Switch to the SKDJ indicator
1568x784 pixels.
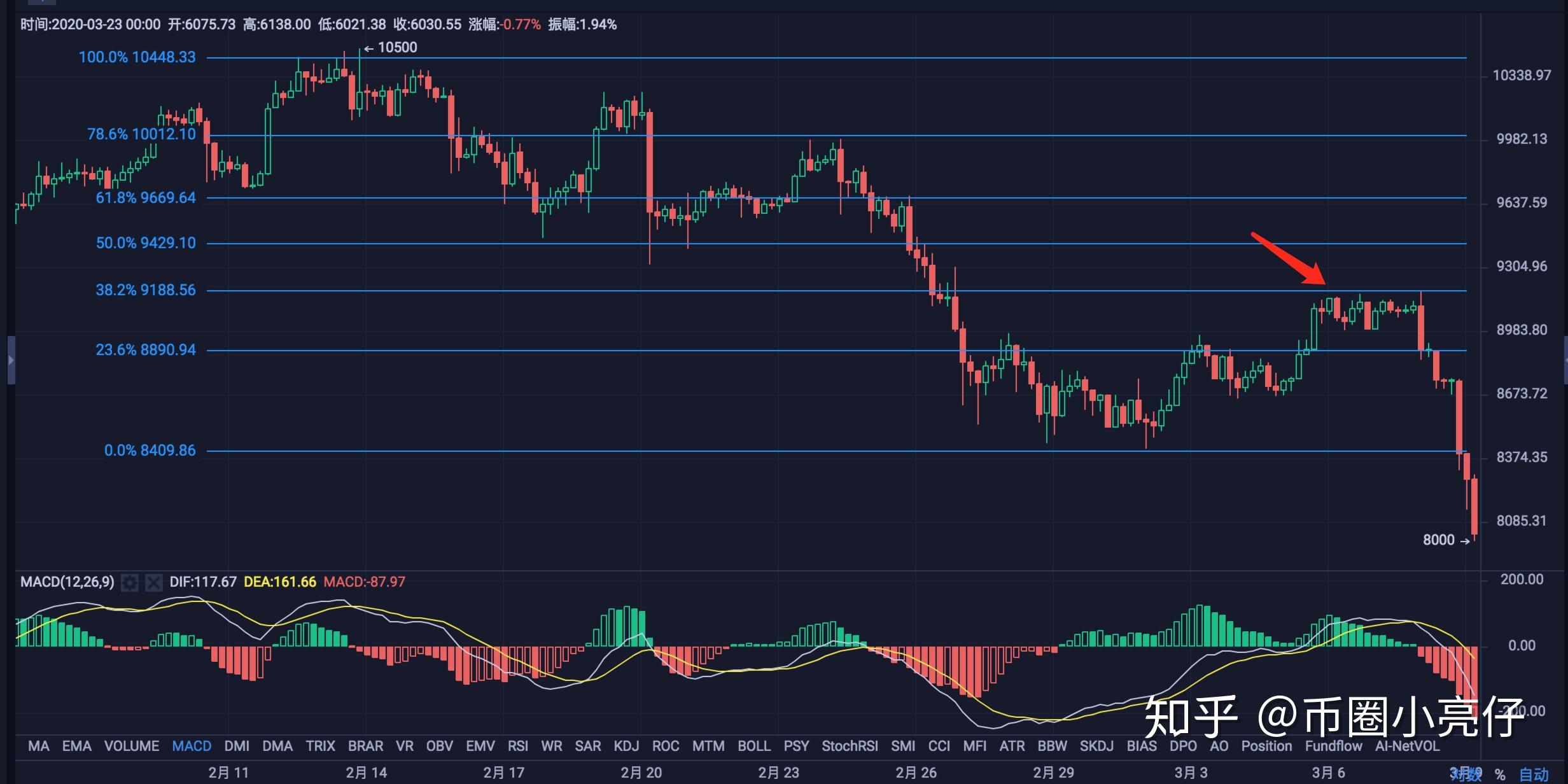tap(1096, 746)
